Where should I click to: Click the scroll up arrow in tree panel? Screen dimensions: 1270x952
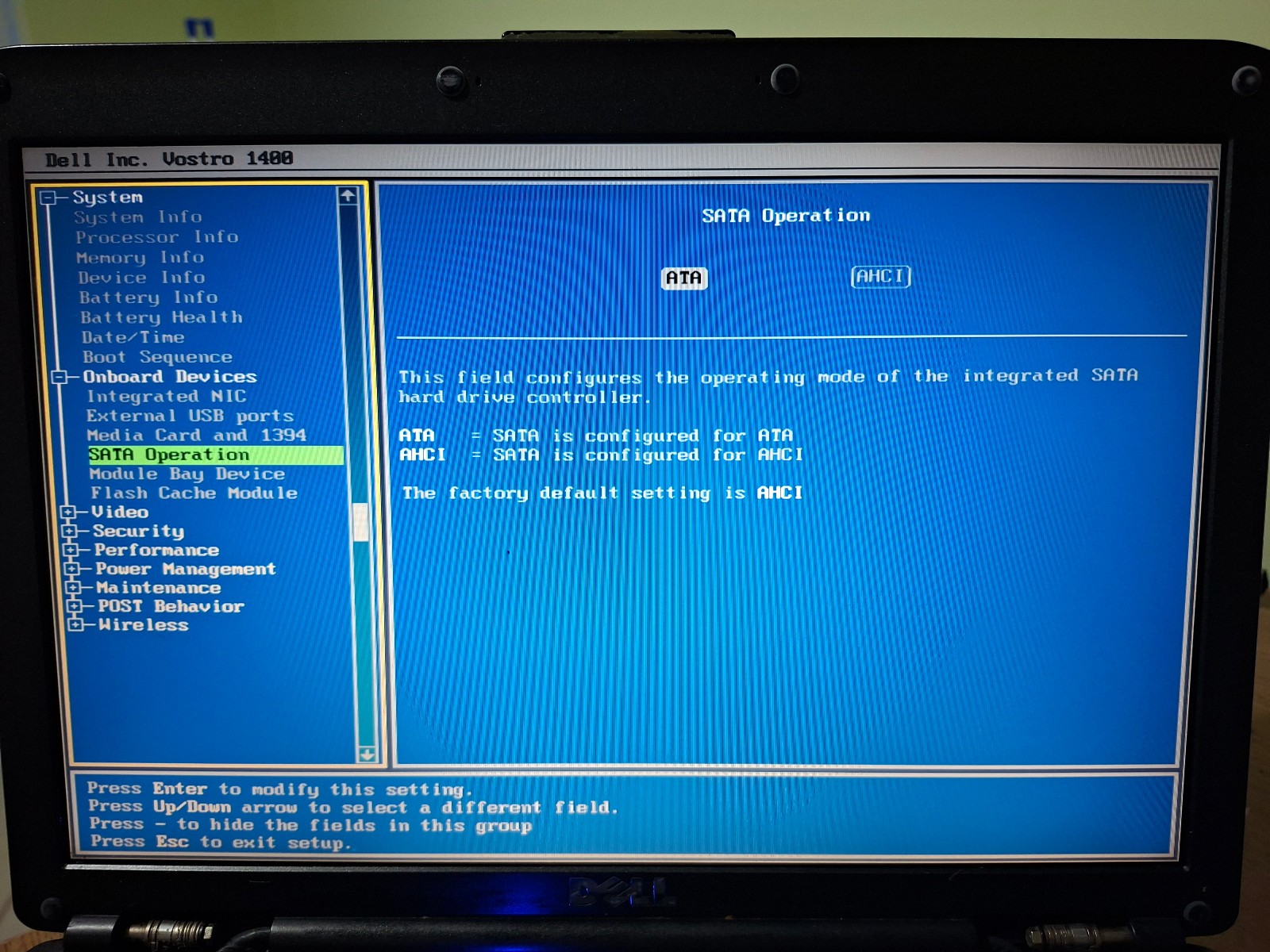tap(348, 196)
